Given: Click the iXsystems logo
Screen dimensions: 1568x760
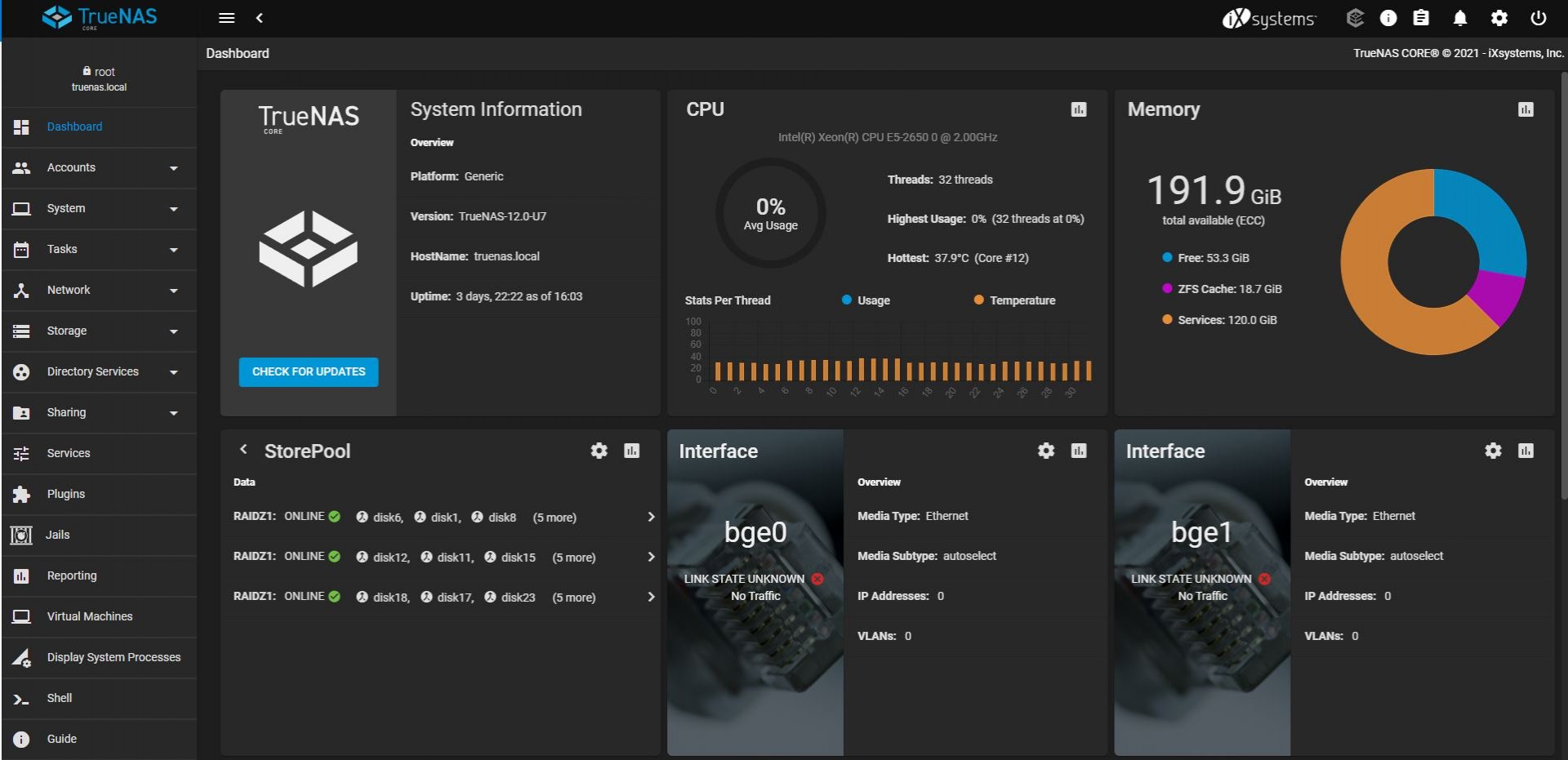Looking at the screenshot, I should click(x=1269, y=18).
